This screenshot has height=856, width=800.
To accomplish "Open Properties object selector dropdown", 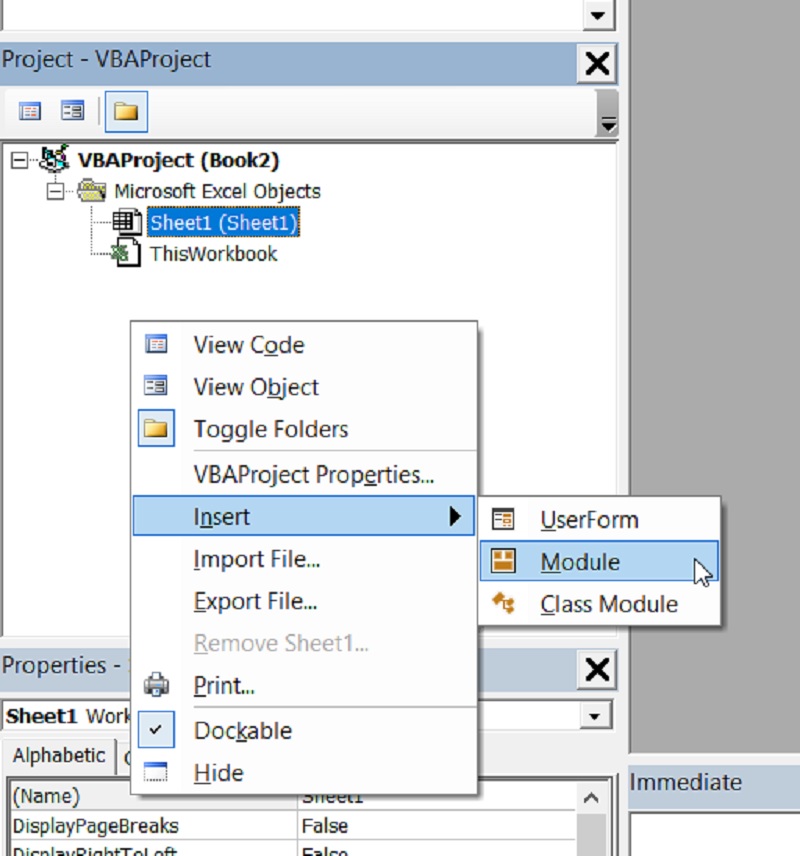I will point(597,716).
